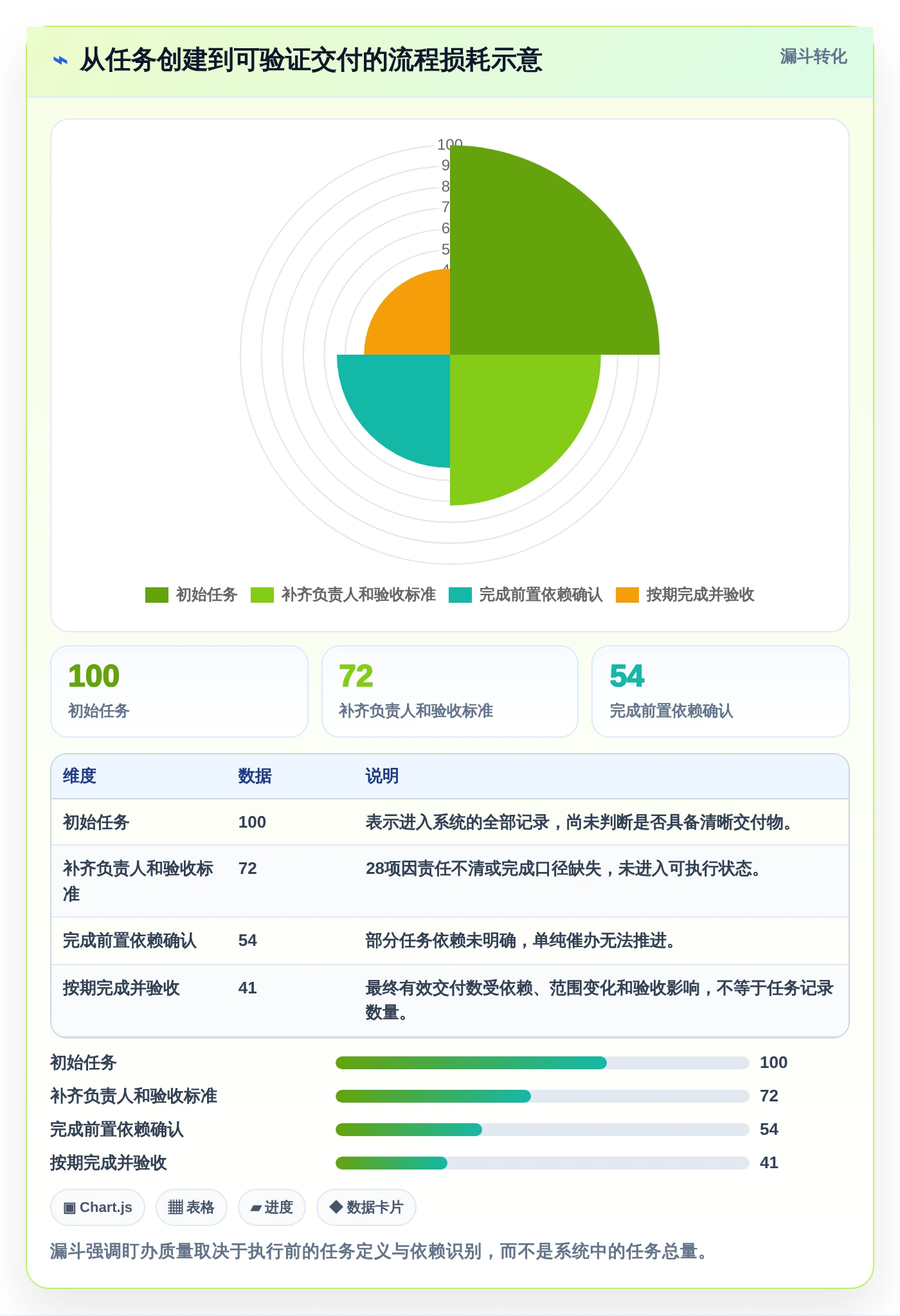Click the 初始任务 cell in the table
The image size is (900, 1316).
click(96, 822)
